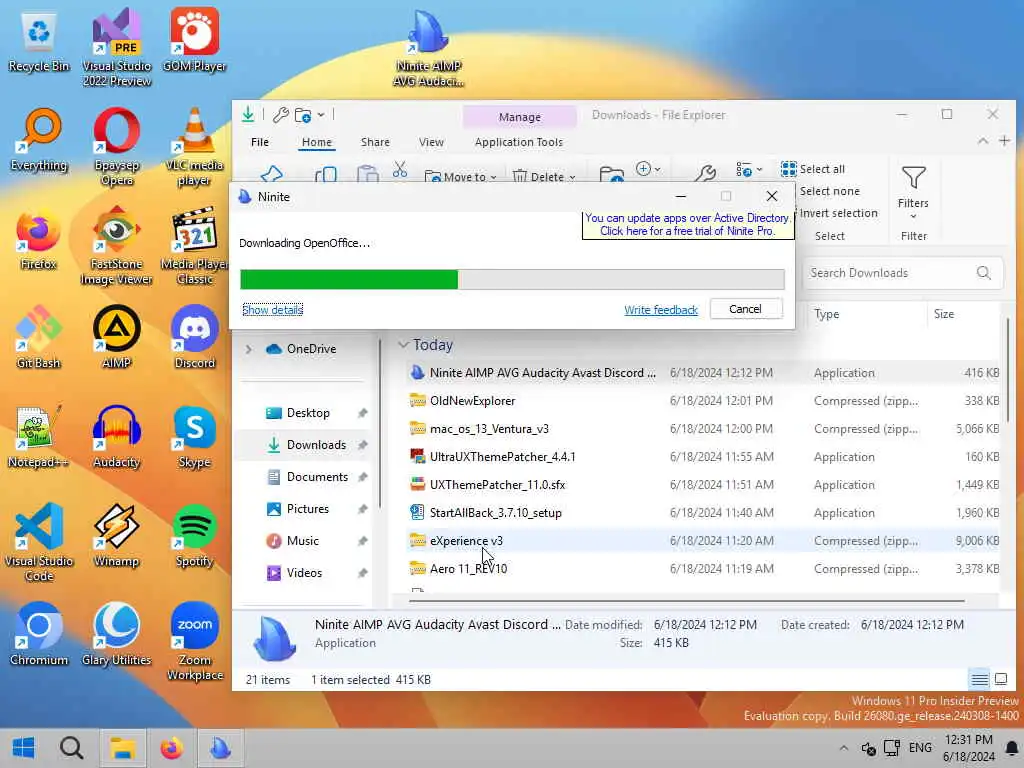Switch to details view button in status bar

[980, 680]
